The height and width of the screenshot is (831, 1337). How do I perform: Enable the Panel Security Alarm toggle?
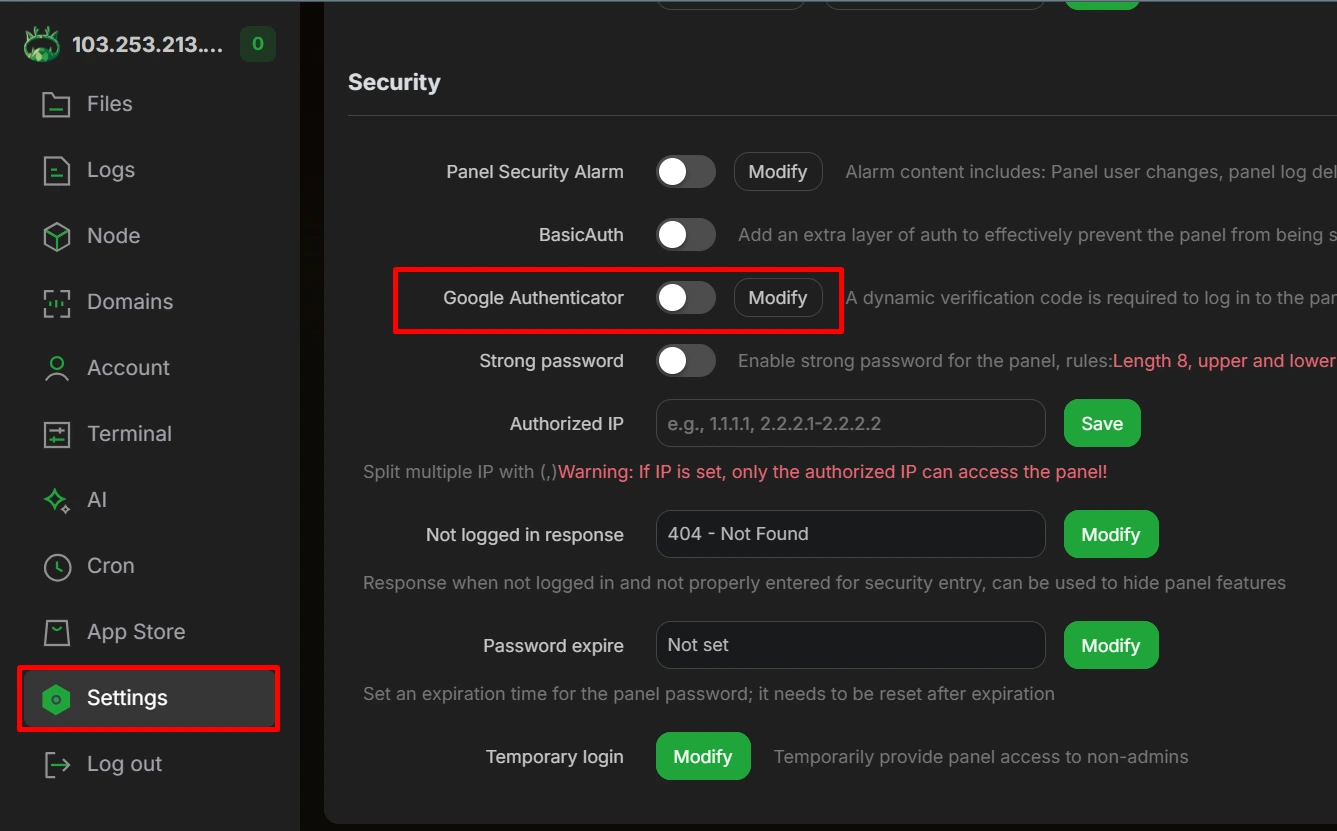tap(686, 172)
